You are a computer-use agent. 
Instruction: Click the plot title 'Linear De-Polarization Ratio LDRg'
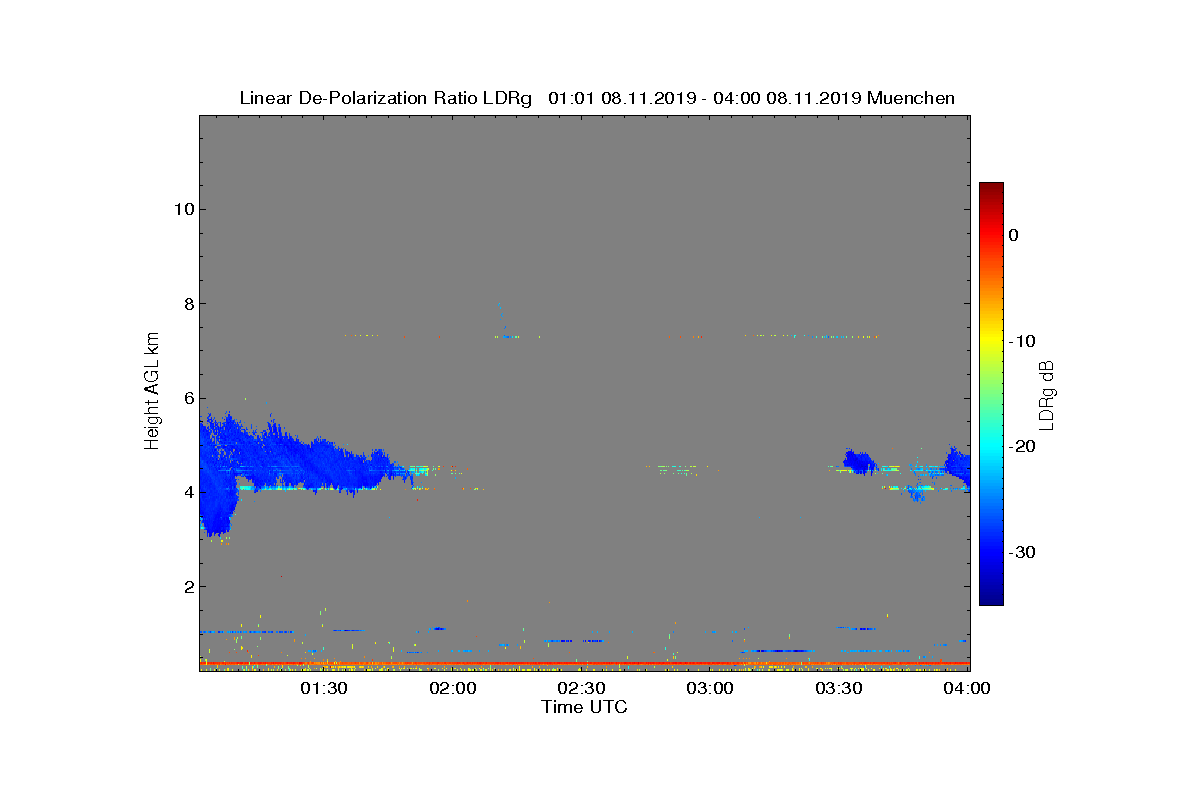(386, 98)
